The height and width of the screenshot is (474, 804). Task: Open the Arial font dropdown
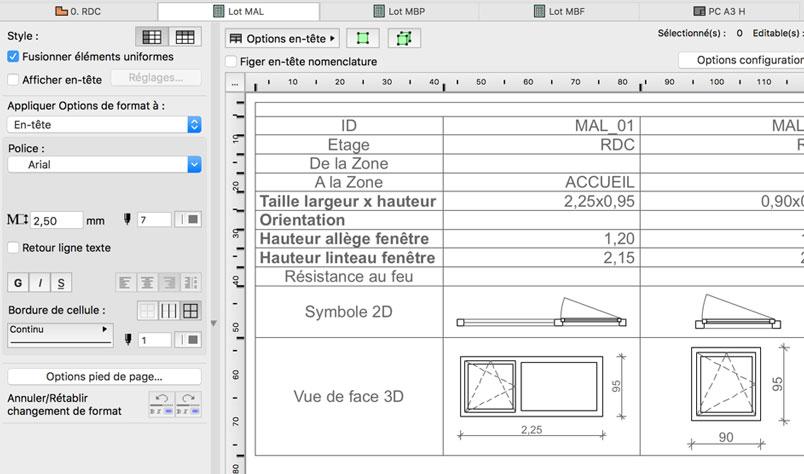pyautogui.click(x=104, y=165)
